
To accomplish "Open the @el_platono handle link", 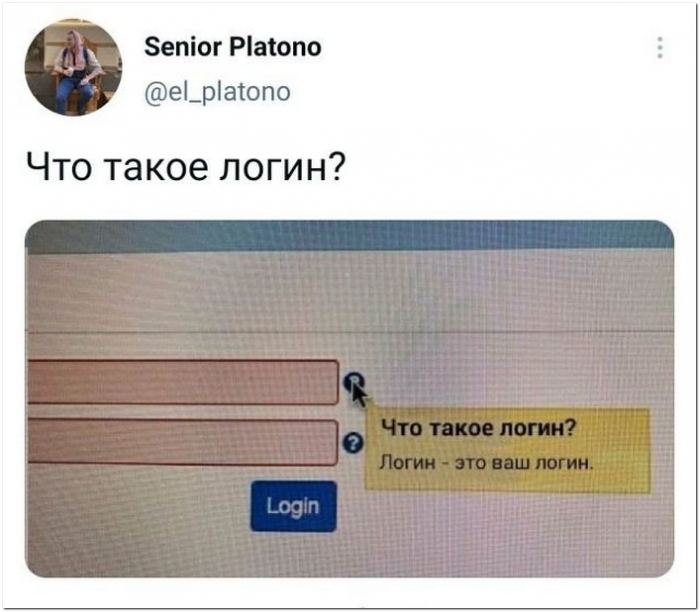I will click(x=217, y=92).
